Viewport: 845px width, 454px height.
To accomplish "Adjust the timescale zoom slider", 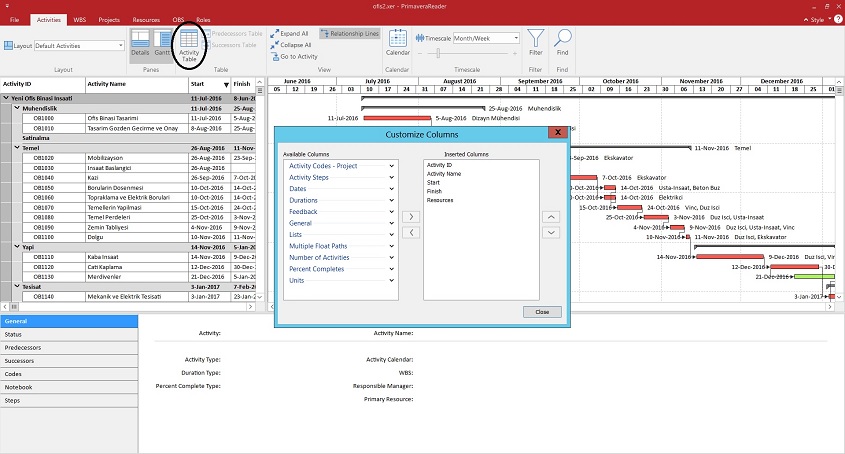I will coord(438,53).
